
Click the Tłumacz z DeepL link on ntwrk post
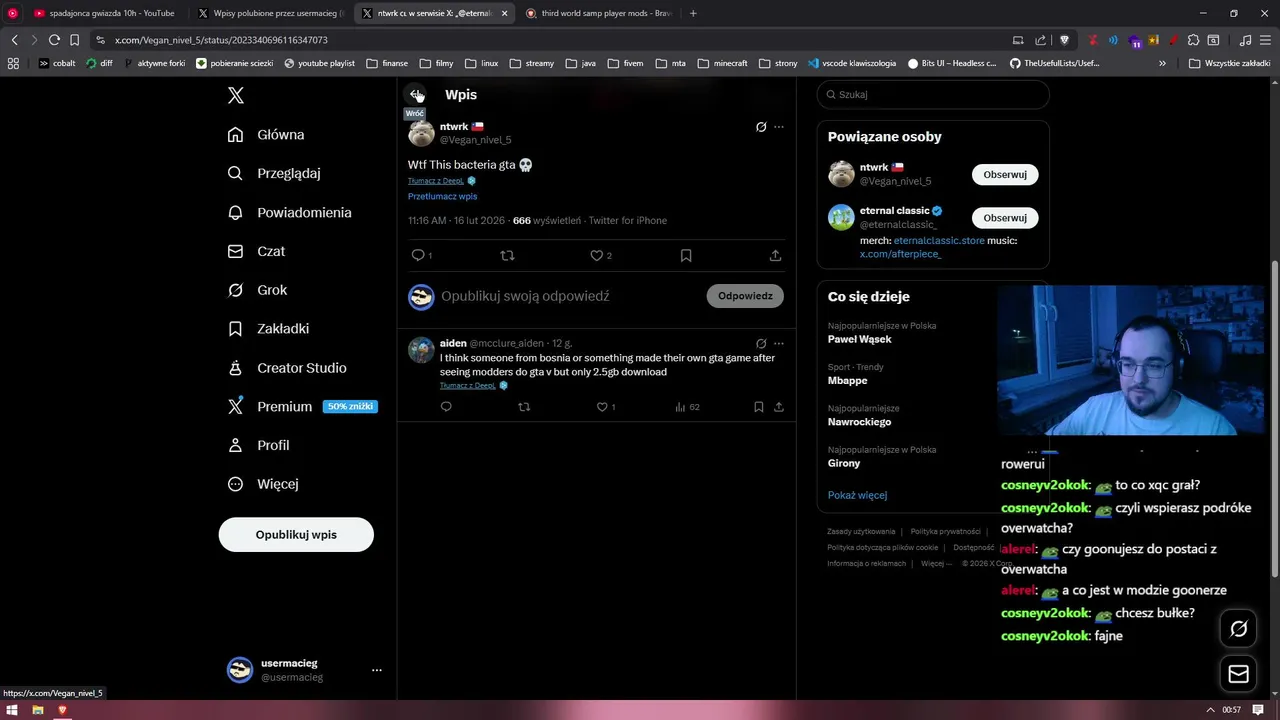[x=436, y=181]
